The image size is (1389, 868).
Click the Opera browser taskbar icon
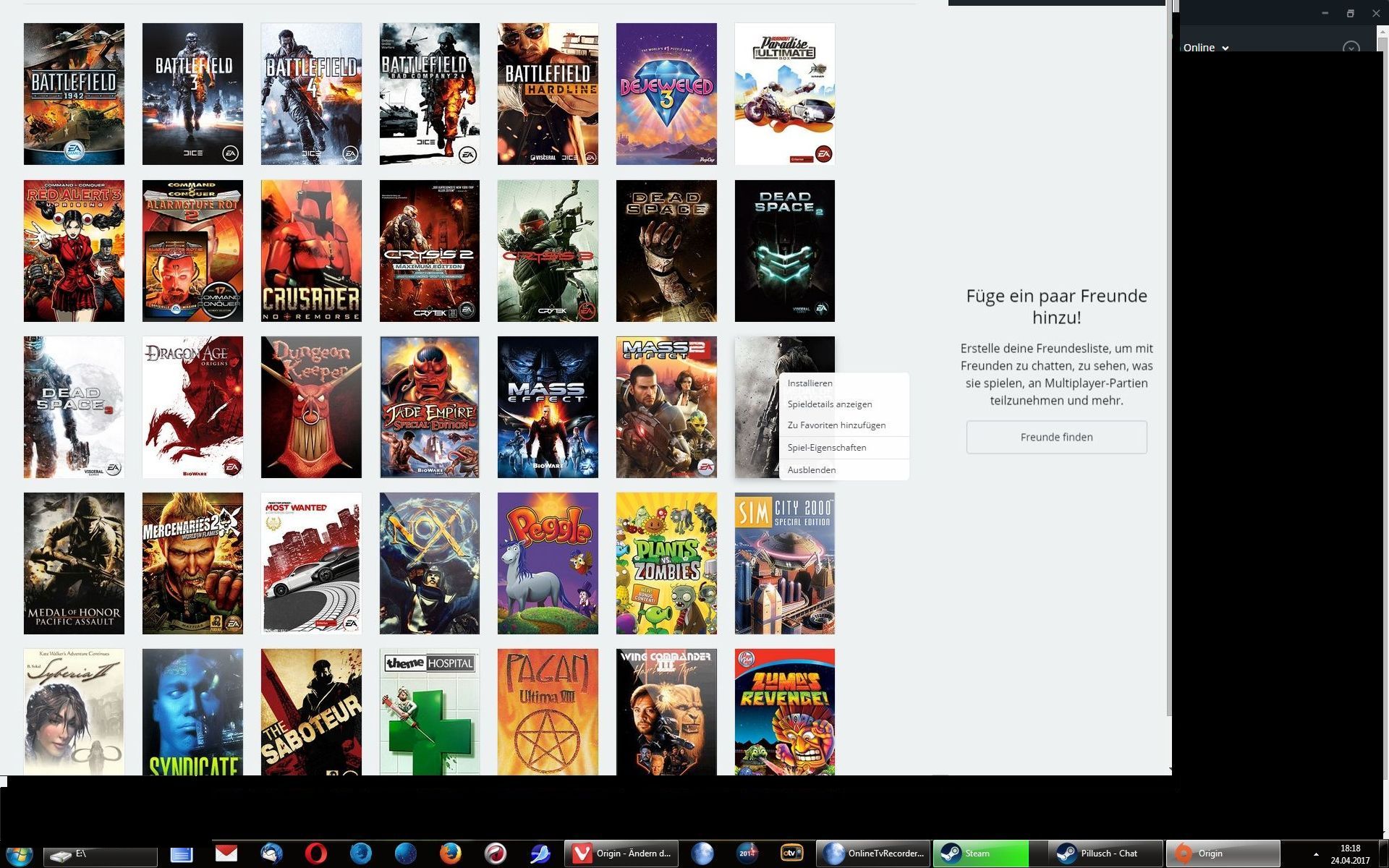pos(315,854)
